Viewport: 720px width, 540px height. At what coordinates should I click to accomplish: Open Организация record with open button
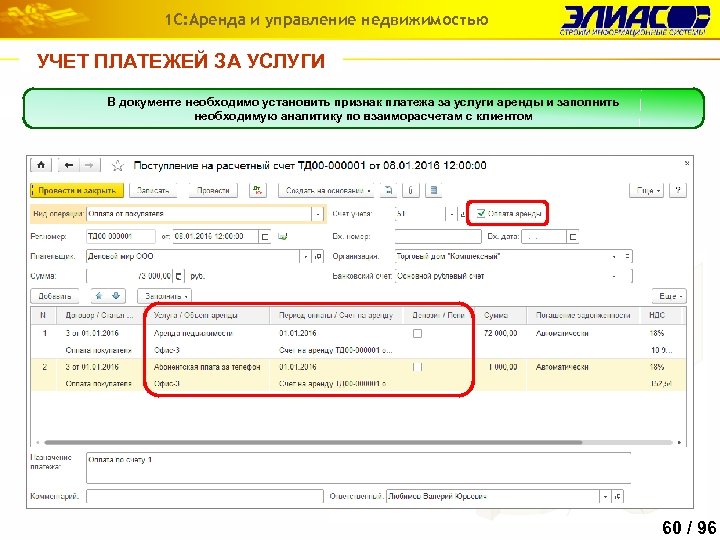(x=627, y=256)
